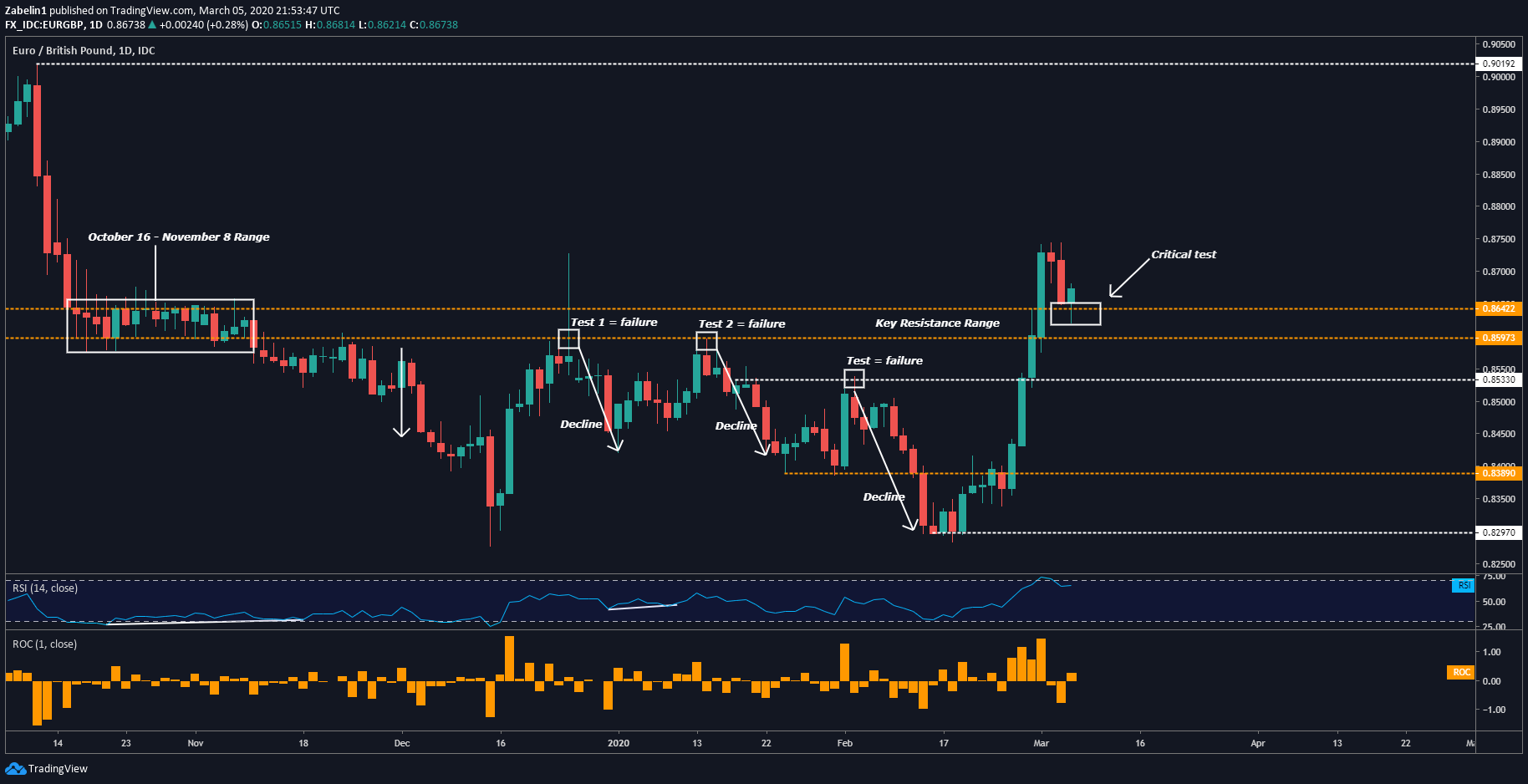Screen dimensions: 1528x784
Task: Click the 'Decline' label under Test 1
Action: click(x=581, y=425)
